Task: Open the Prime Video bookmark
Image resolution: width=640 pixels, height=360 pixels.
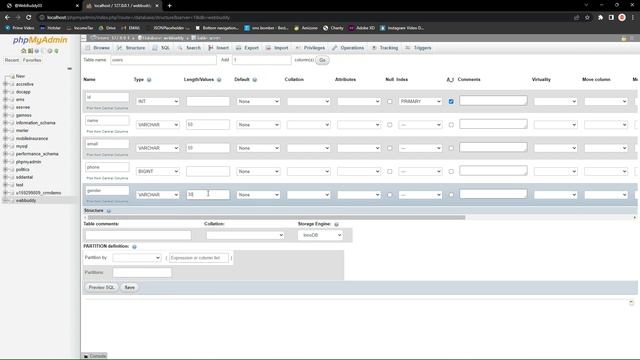Action: 20,28
